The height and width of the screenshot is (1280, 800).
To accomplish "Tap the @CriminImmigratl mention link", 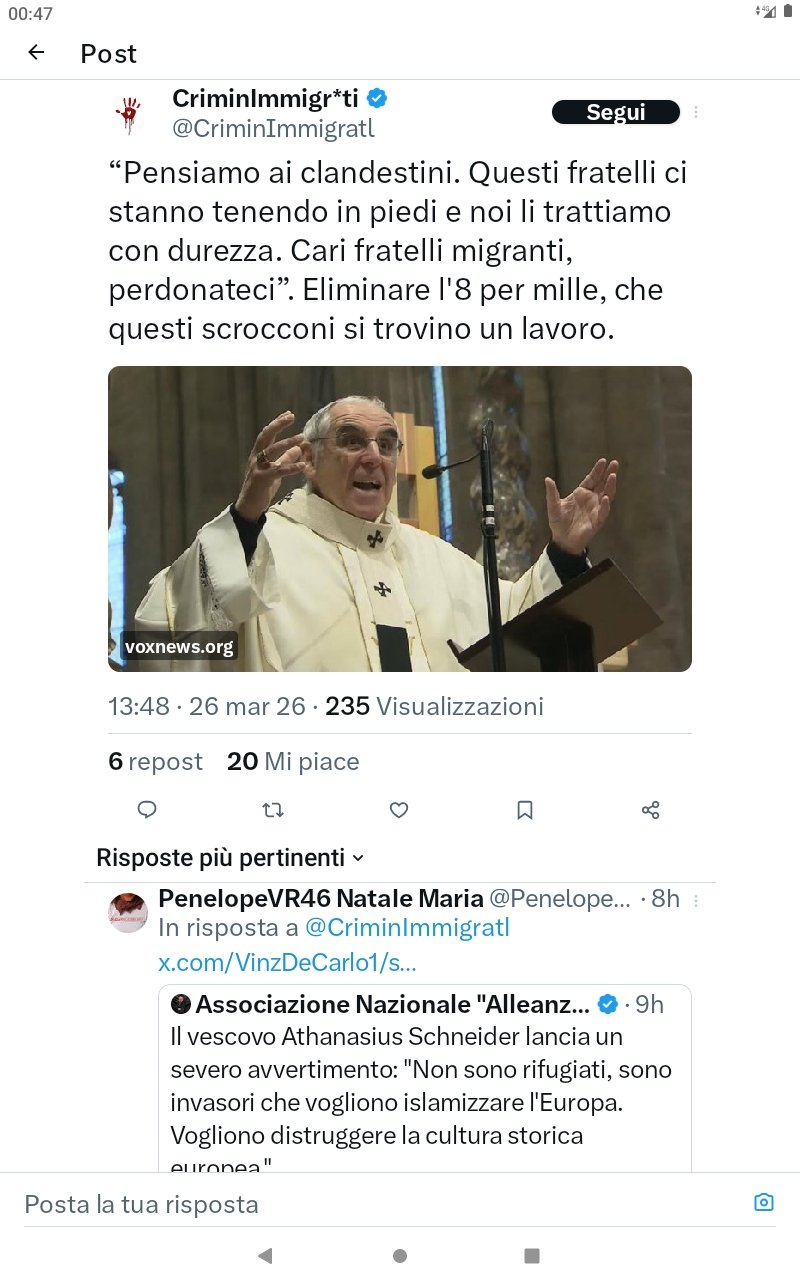I will tap(407, 928).
